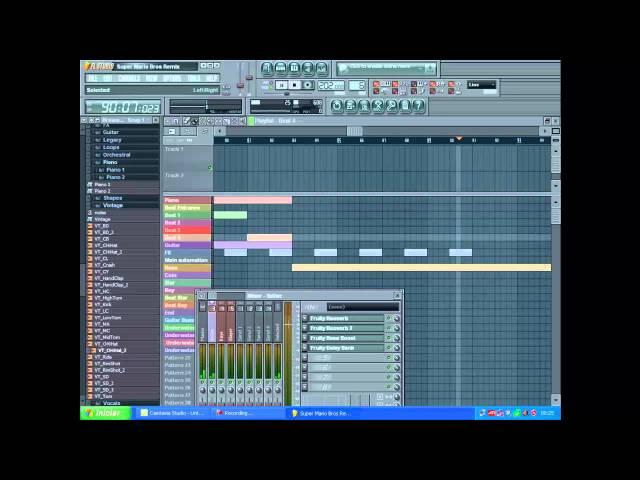Click the orange playhead marker on the timeline
The width and height of the screenshot is (640, 480).
459,139
